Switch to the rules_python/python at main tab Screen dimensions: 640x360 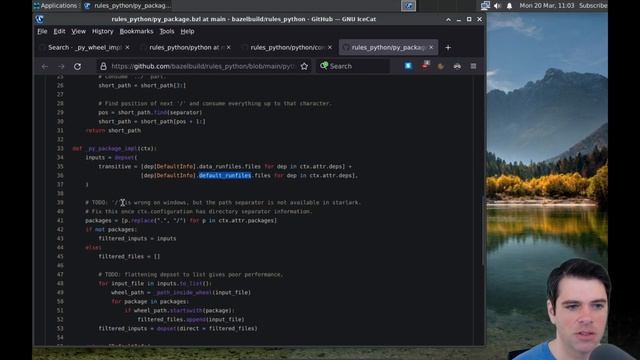pyautogui.click(x=186, y=48)
